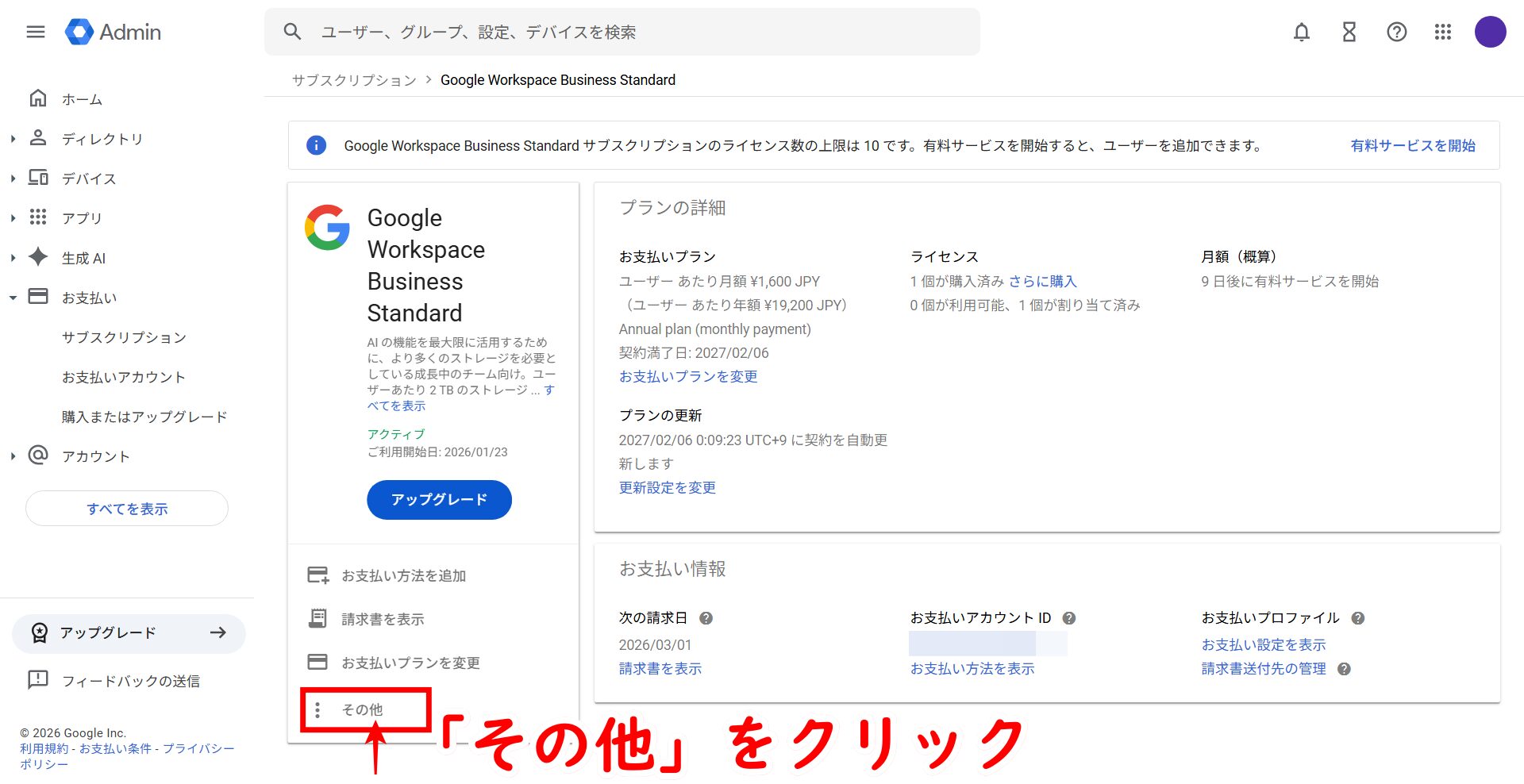1524x784 pixels.
Task: Expand the デバイス sidebar section
Action: pyautogui.click(x=13, y=179)
